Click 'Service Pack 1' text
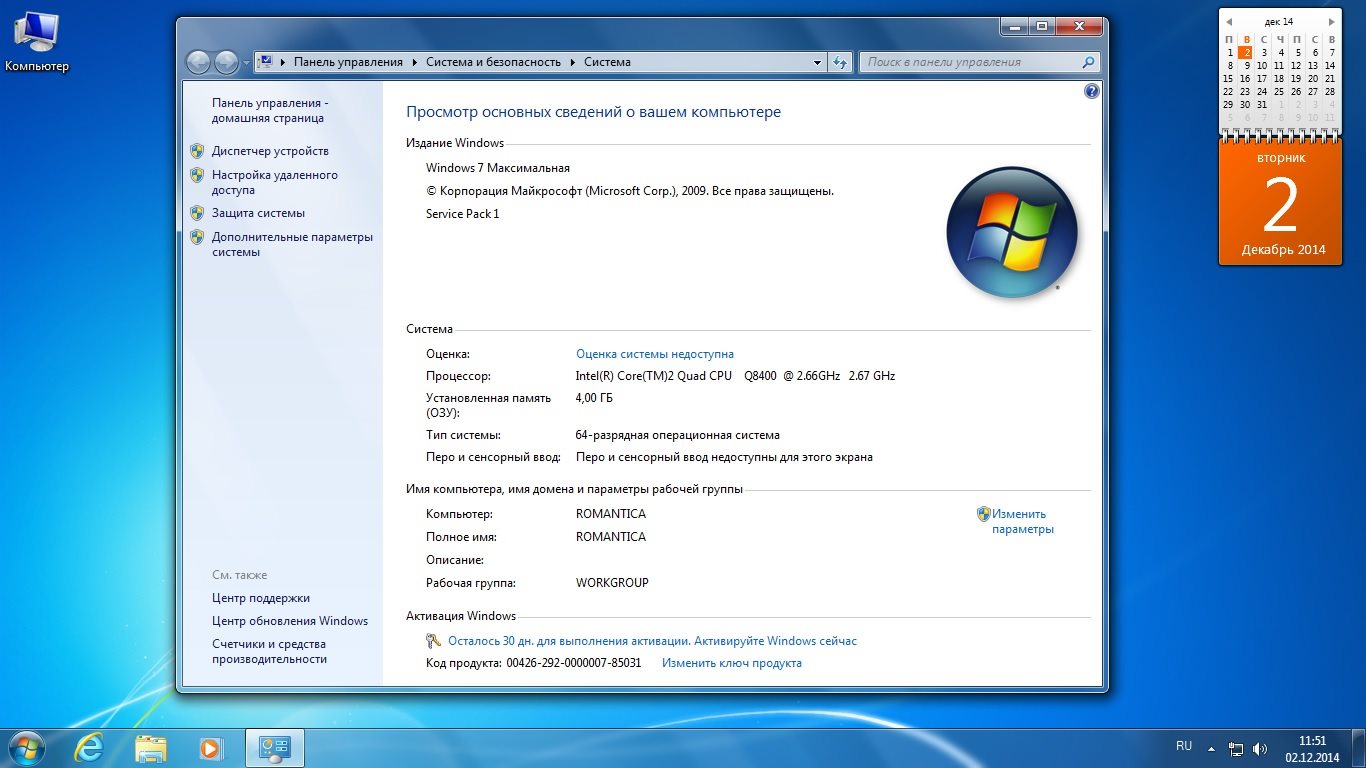This screenshot has width=1366, height=768. [462, 214]
